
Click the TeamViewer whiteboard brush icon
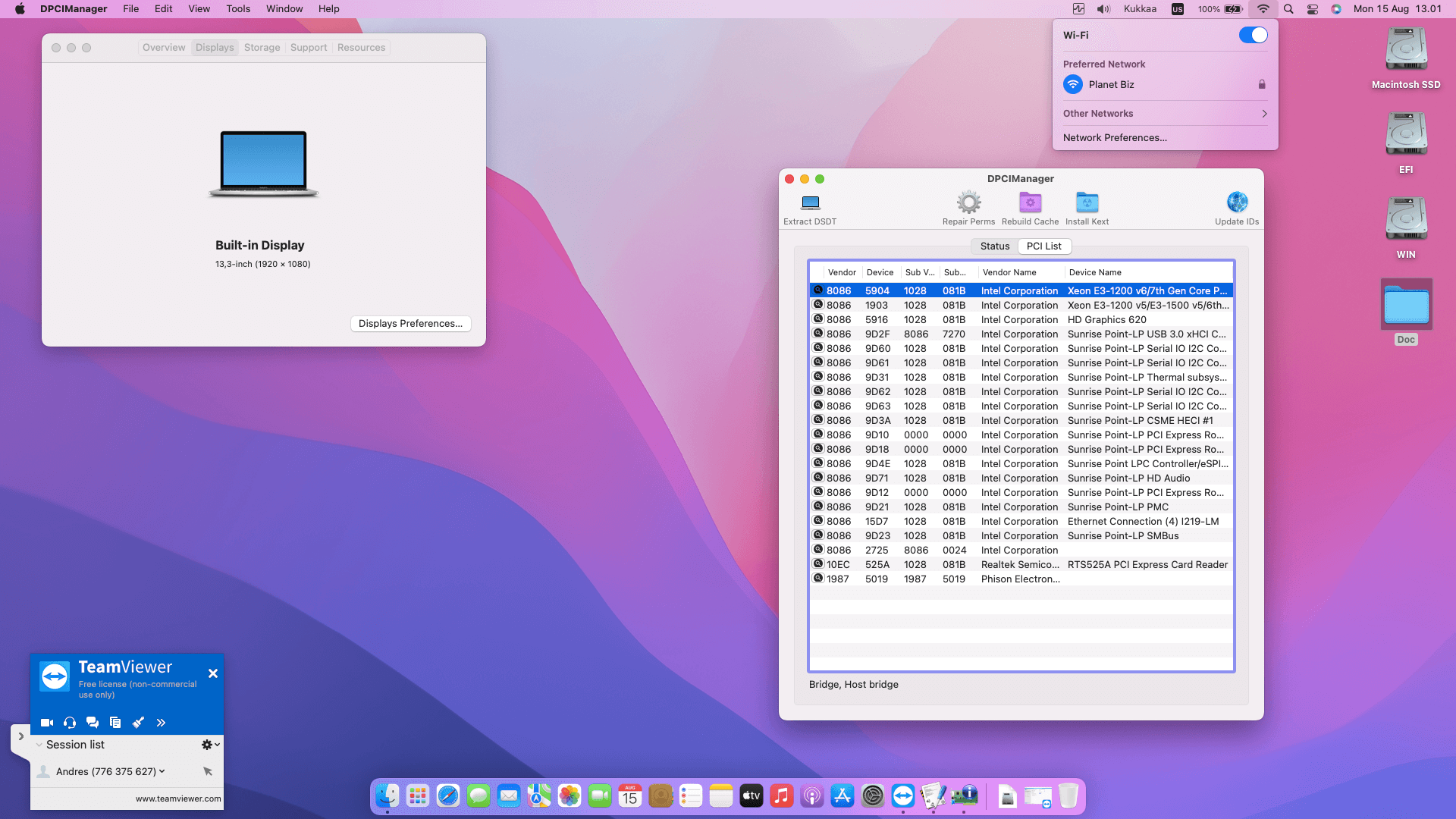[138, 723]
